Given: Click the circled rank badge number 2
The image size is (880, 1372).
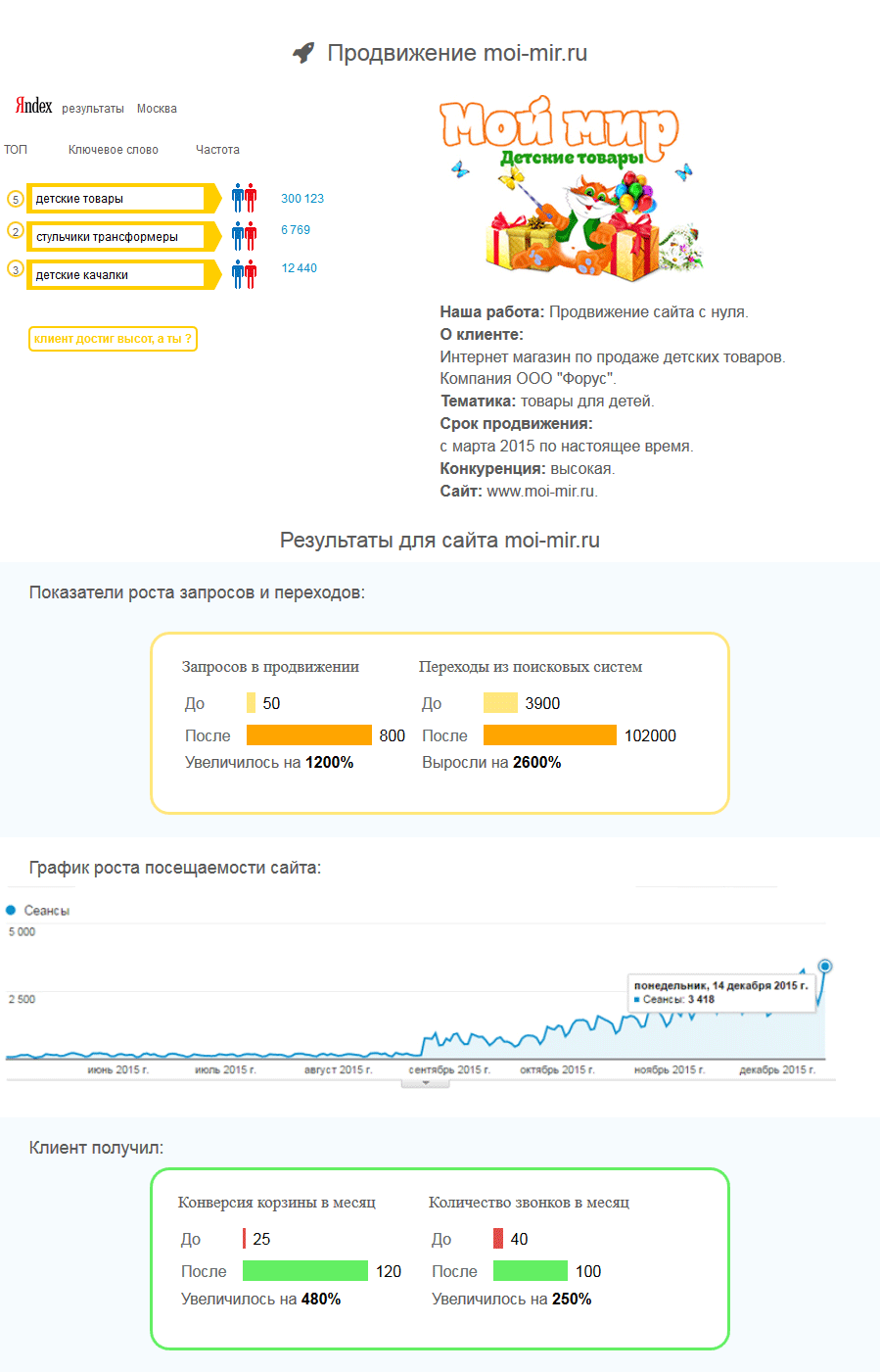Looking at the screenshot, I should tap(15, 231).
